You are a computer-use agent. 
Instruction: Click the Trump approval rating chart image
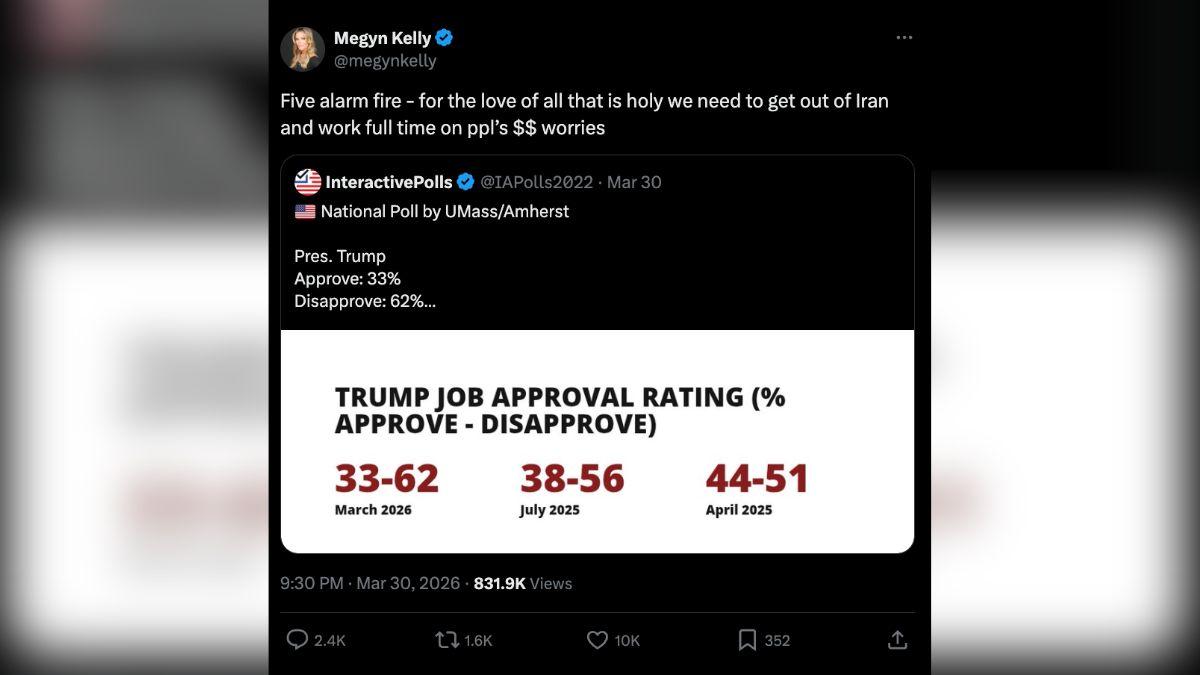[x=597, y=440]
